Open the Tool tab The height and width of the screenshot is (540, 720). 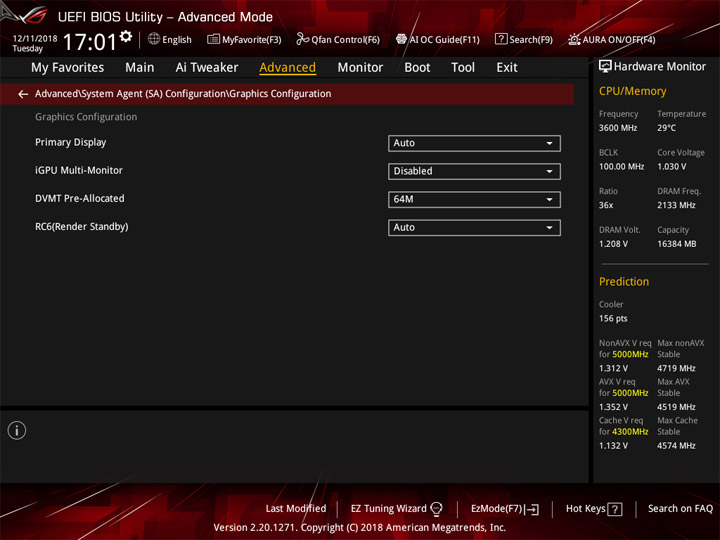pos(463,68)
